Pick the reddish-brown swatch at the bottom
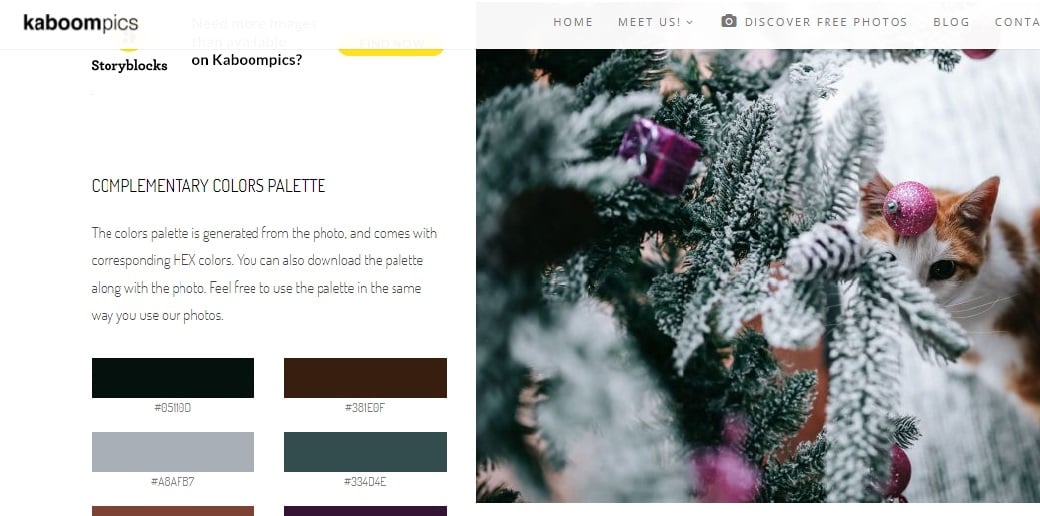Screen dimensions: 1040x516 point(172,511)
